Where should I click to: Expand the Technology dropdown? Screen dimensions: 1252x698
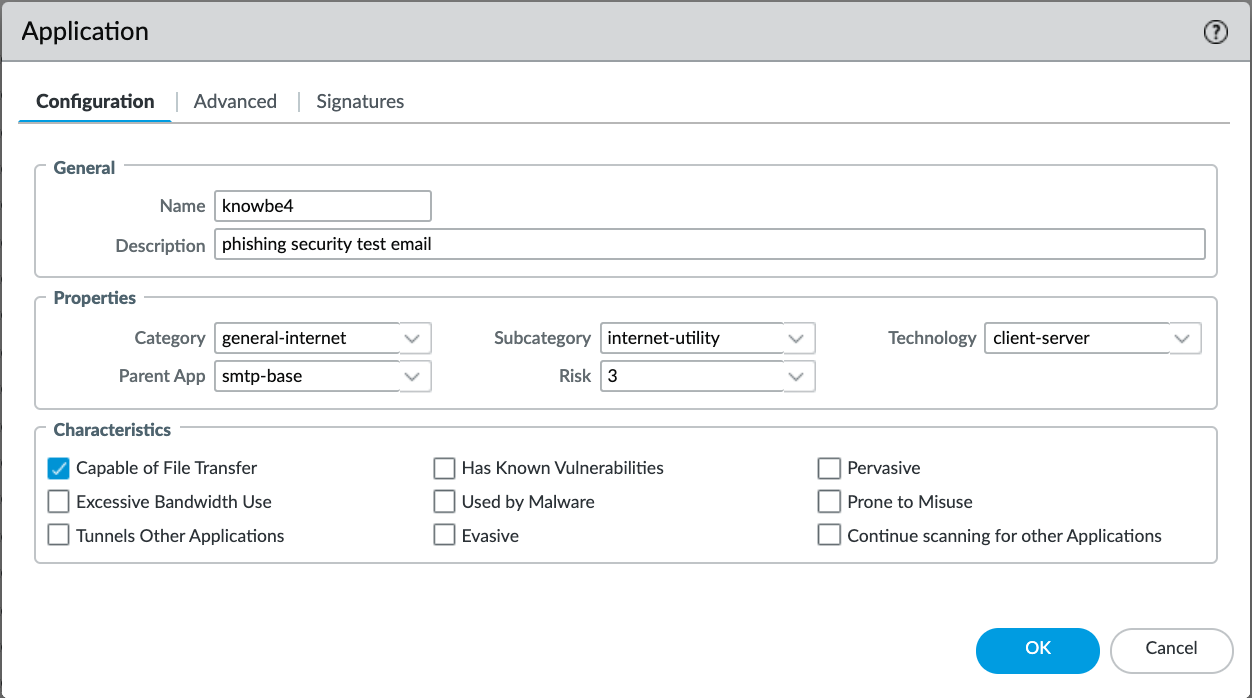(1183, 338)
